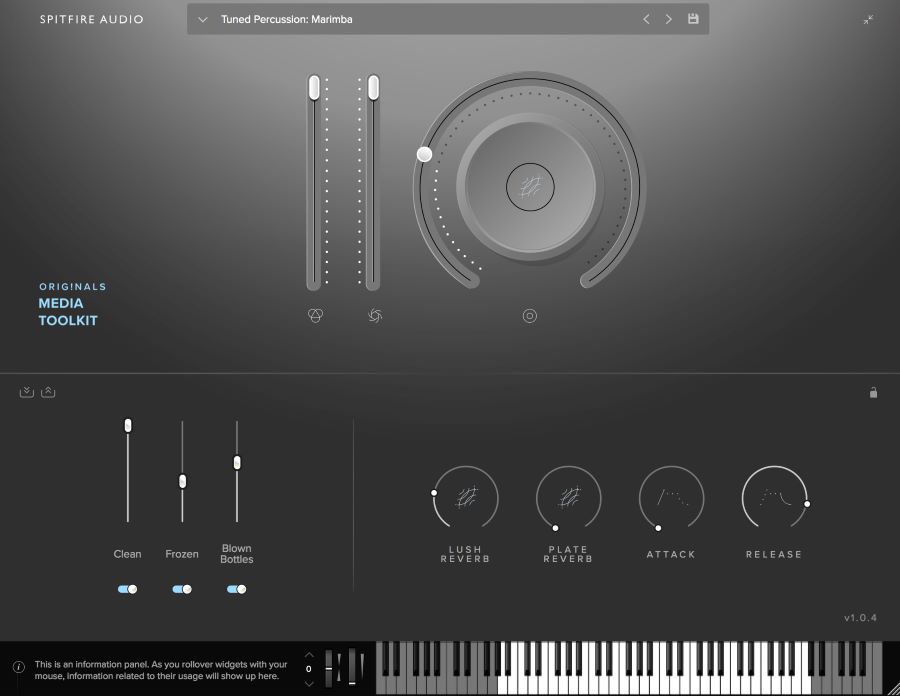Image resolution: width=900 pixels, height=696 pixels.
Task: Click the ATTACK label
Action: tap(671, 554)
